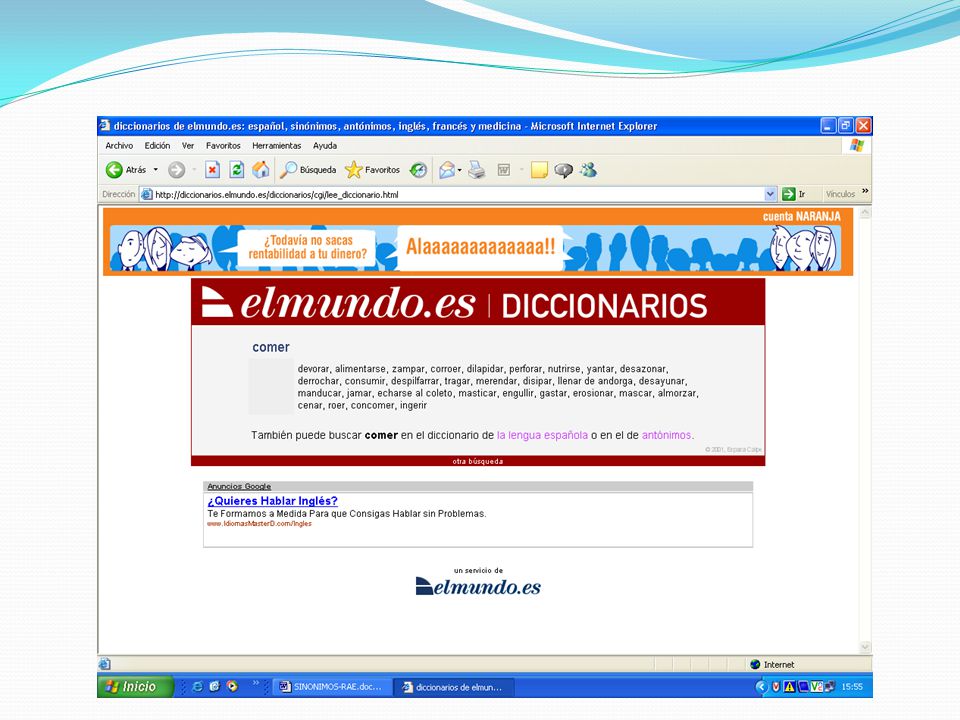Open the Edición menu

click(157, 146)
